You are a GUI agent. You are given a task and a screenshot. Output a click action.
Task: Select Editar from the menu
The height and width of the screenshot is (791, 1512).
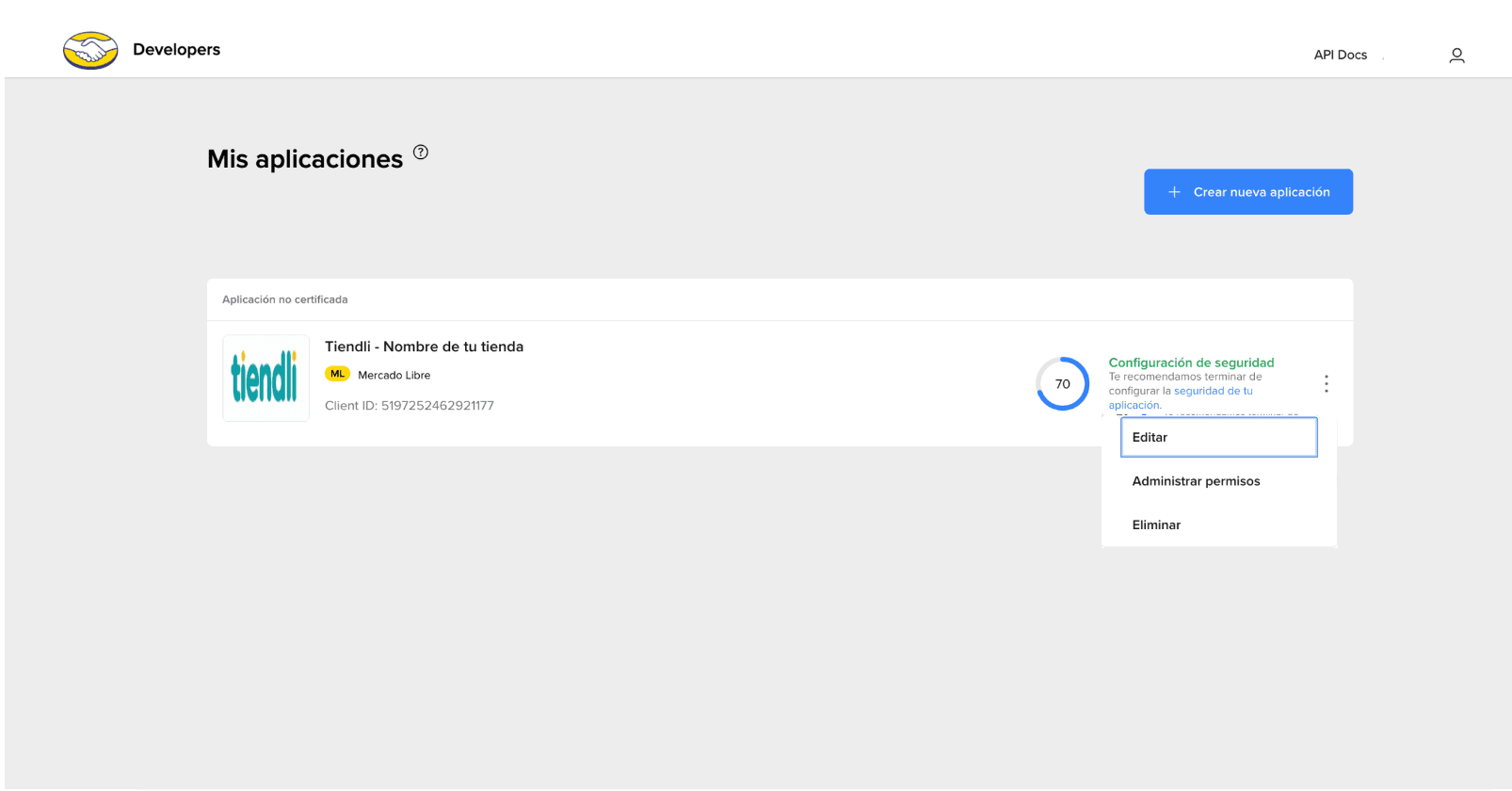[x=1218, y=437]
